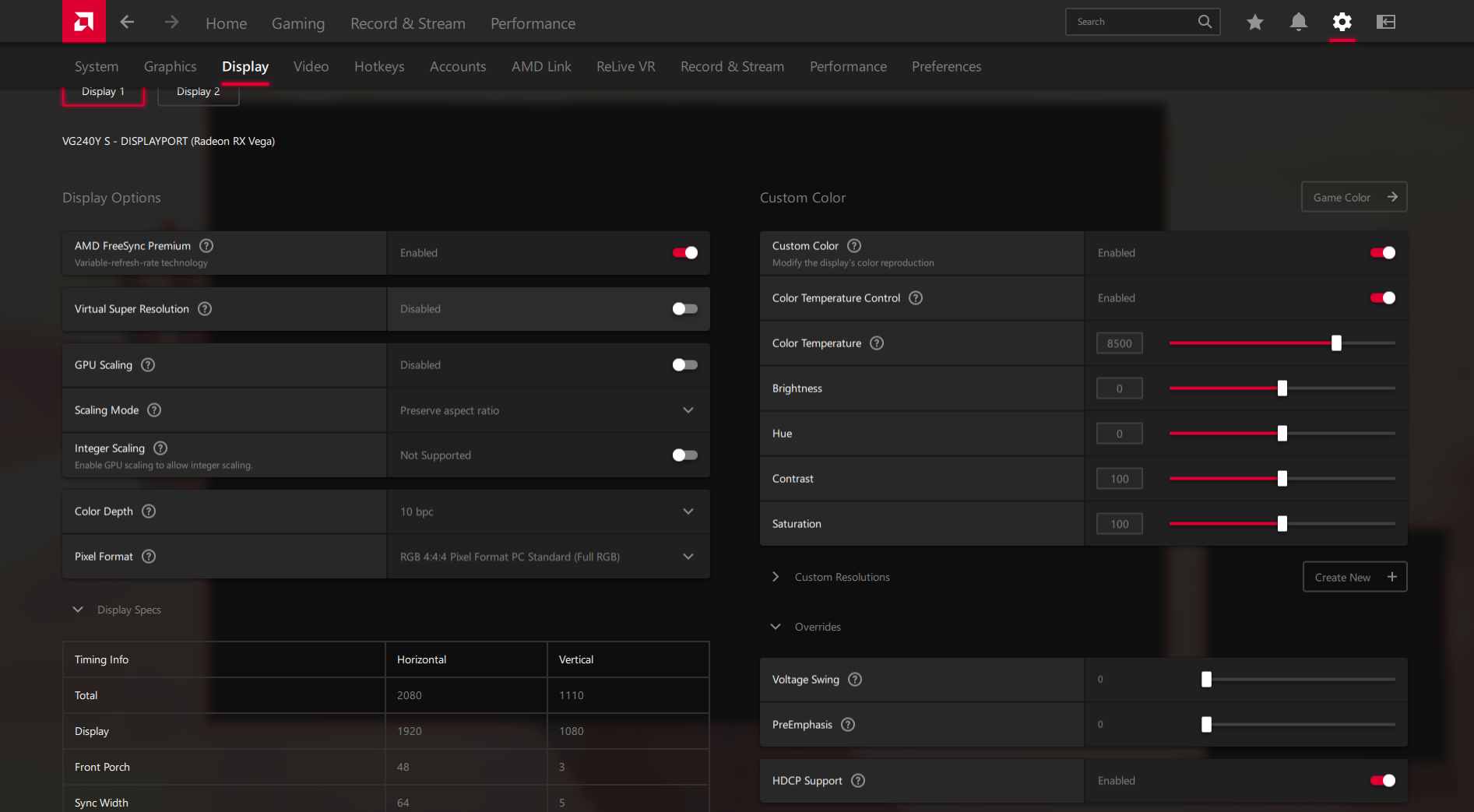
Task: Open Pixel Format dropdown
Action: click(x=548, y=557)
